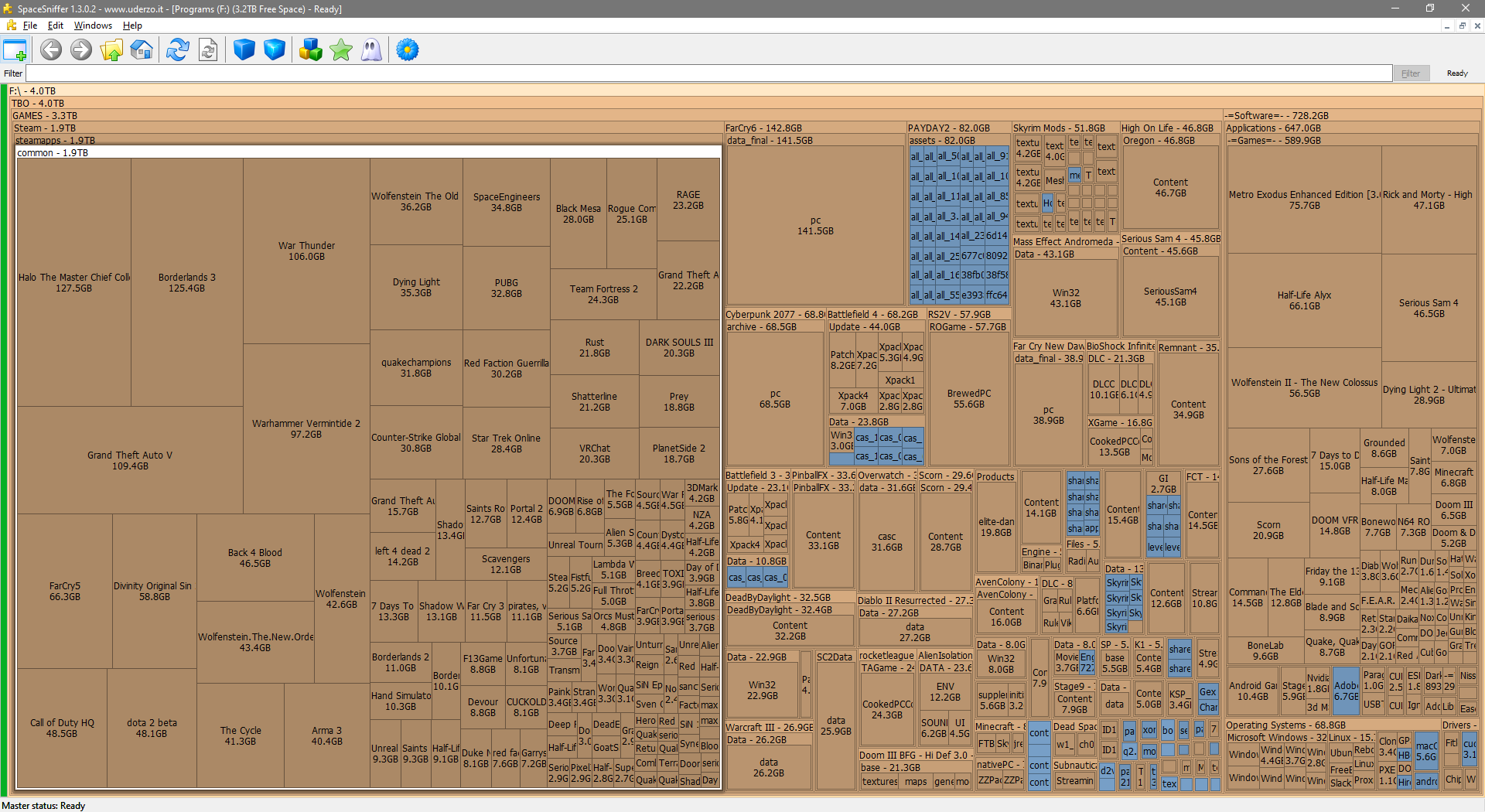
Task: Select Halo The Master Chief Collection block
Action: [x=74, y=283]
